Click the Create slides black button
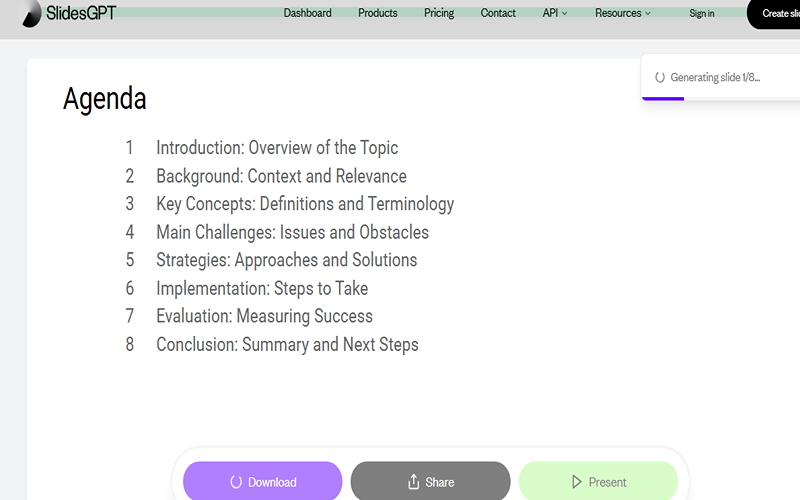Viewport: 800px width, 500px height. 774,14
